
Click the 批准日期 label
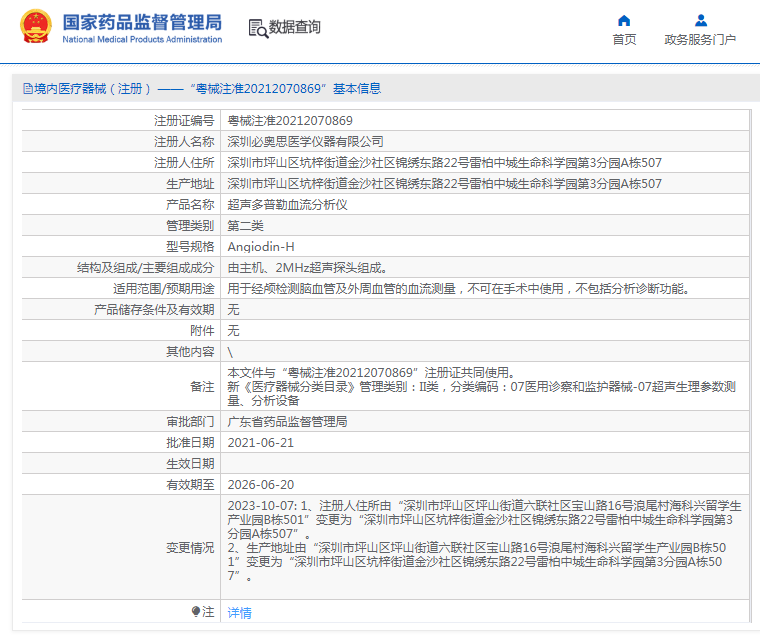coord(190,443)
